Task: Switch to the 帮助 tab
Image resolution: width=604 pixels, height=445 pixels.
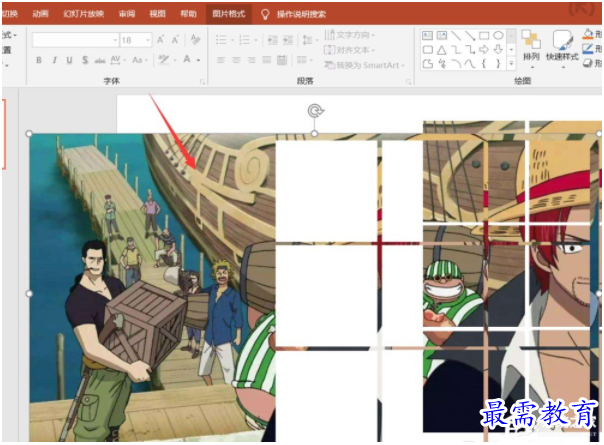Action: (x=188, y=14)
